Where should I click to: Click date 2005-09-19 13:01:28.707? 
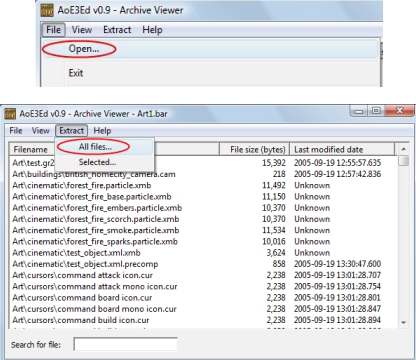pyautogui.click(x=337, y=275)
